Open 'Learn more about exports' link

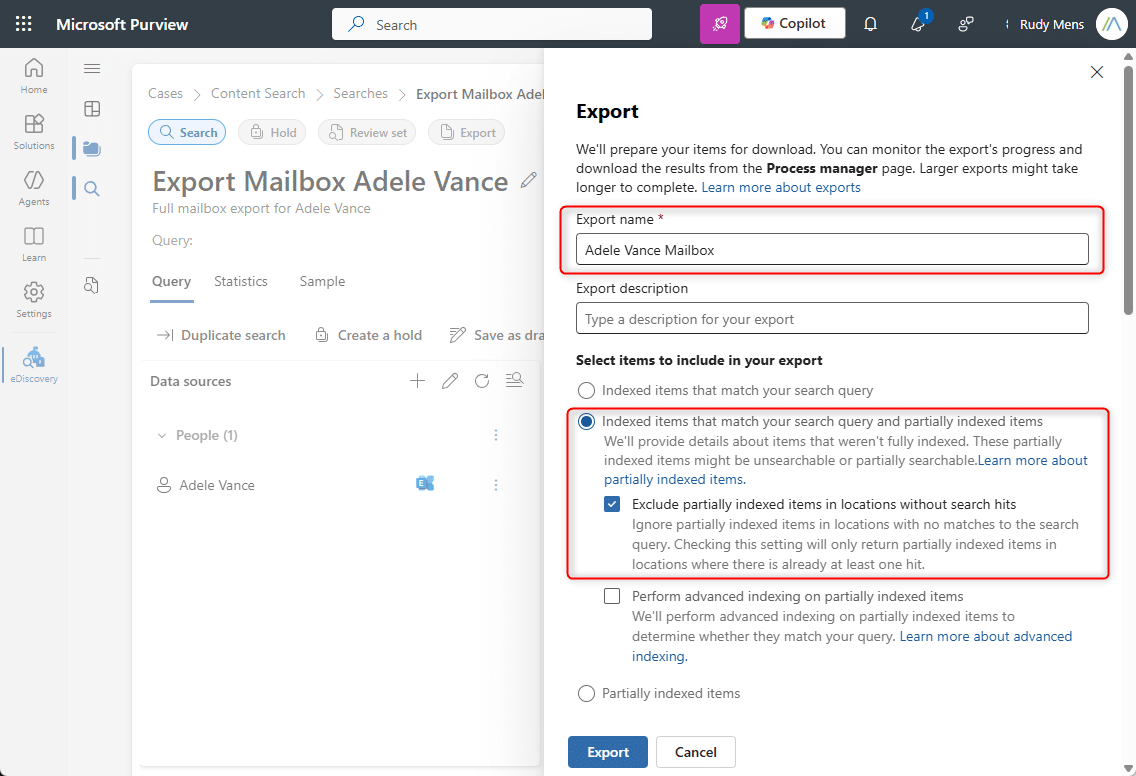tap(781, 187)
